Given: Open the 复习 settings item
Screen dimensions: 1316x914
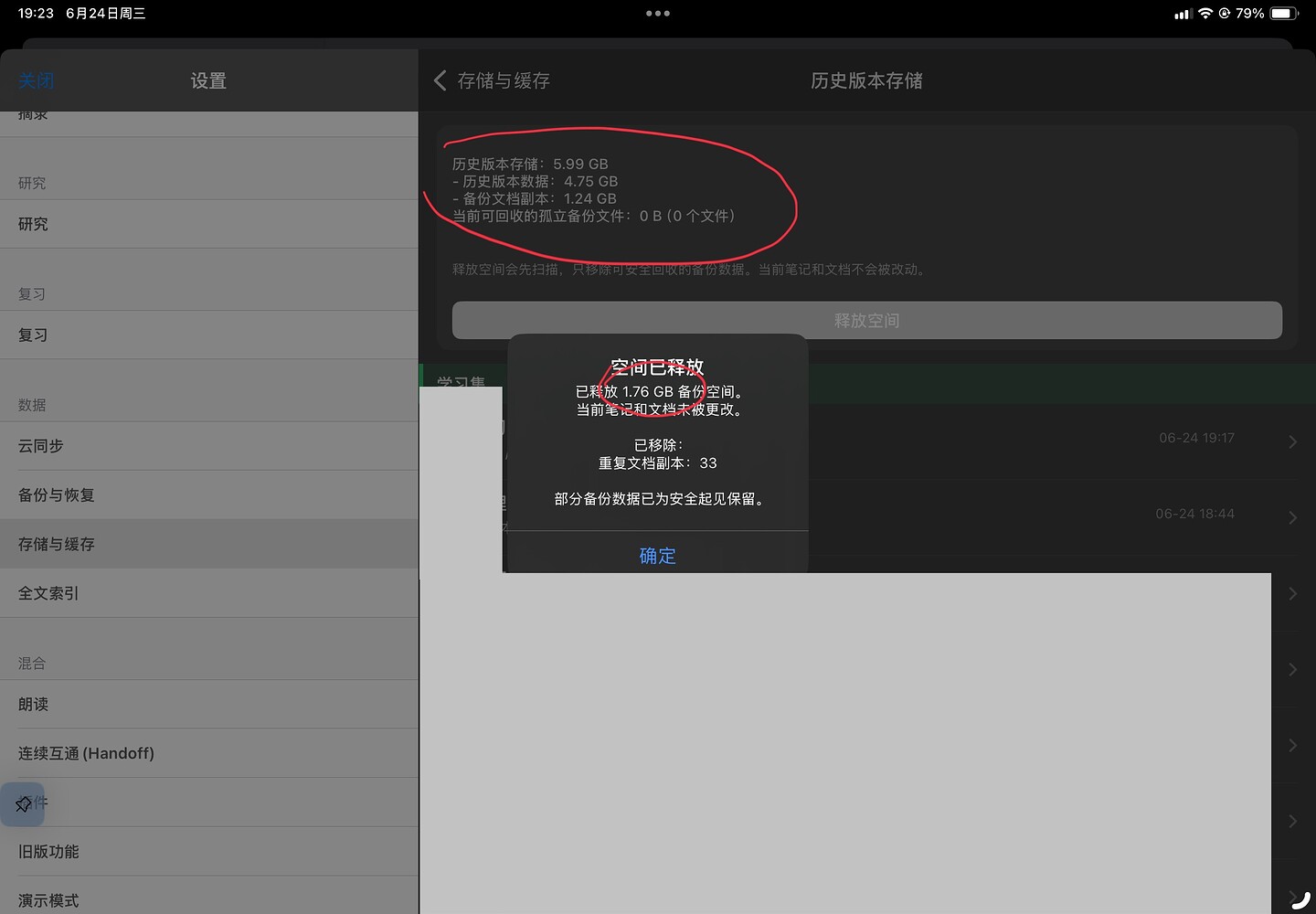Looking at the screenshot, I should tap(209, 335).
